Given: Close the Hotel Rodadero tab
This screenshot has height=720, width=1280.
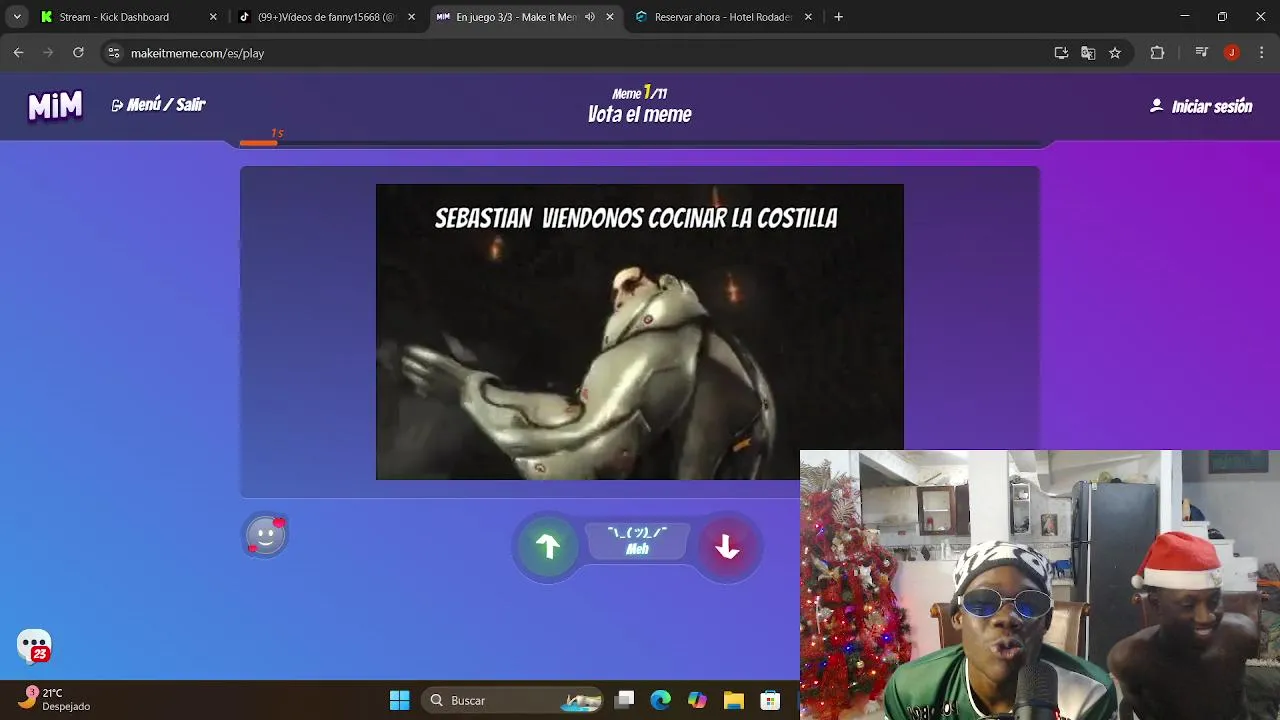Looking at the screenshot, I should tap(808, 17).
